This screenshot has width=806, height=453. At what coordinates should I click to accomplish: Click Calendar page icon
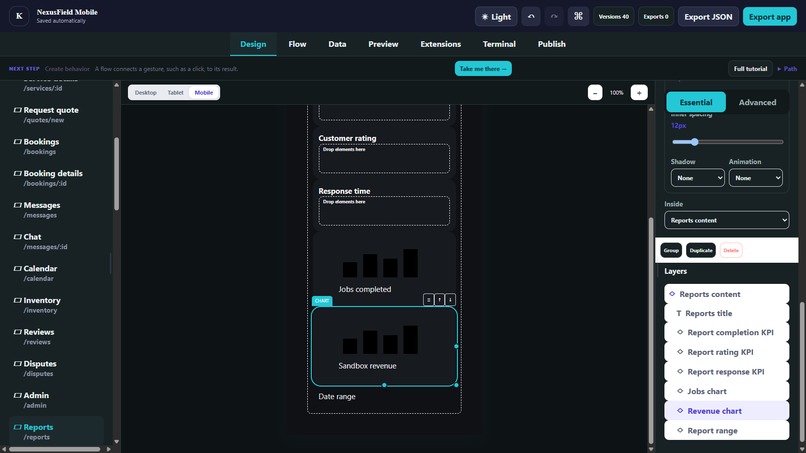click(17, 268)
